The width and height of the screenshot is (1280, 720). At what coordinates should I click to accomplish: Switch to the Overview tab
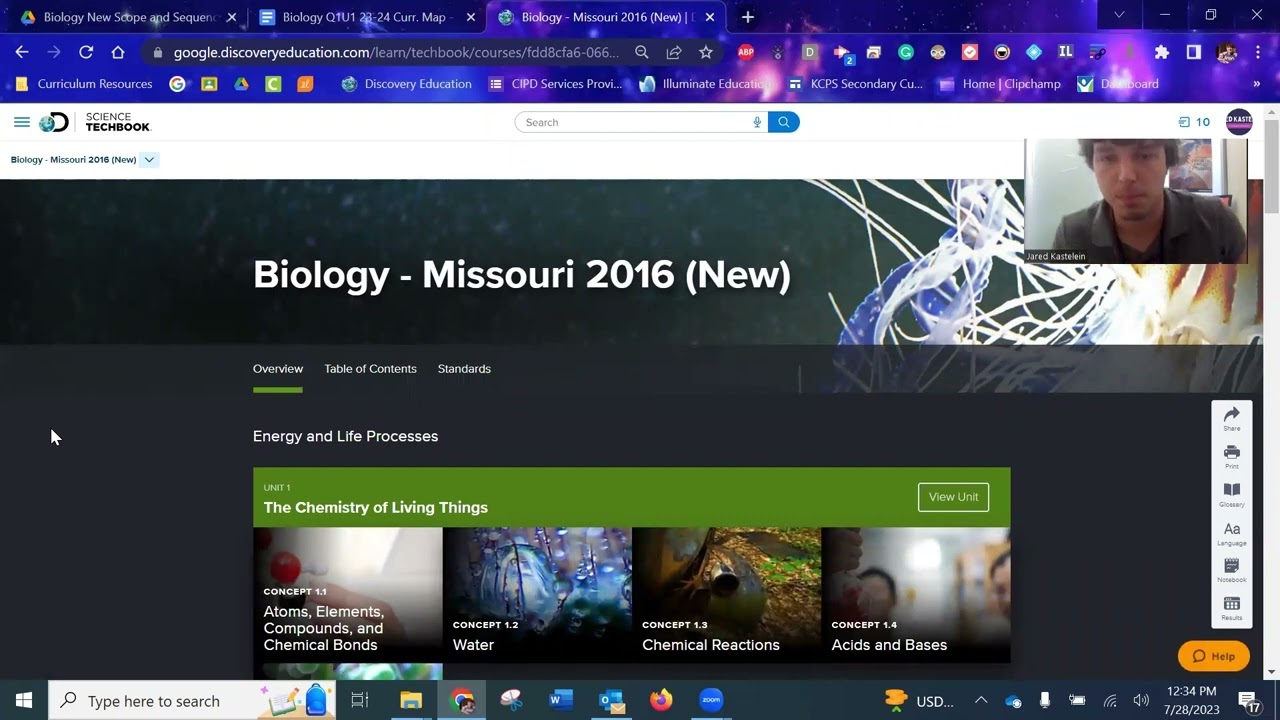[x=278, y=369]
